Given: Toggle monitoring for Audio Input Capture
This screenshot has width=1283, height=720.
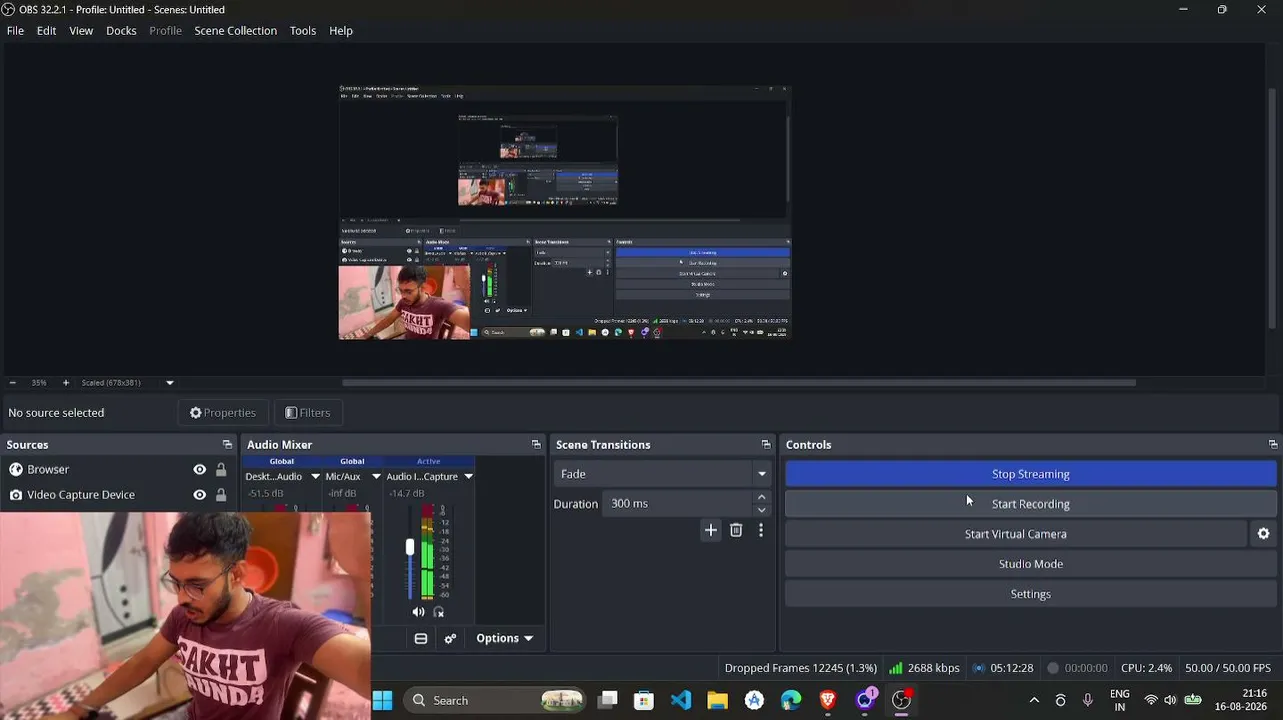Looking at the screenshot, I should [x=438, y=612].
